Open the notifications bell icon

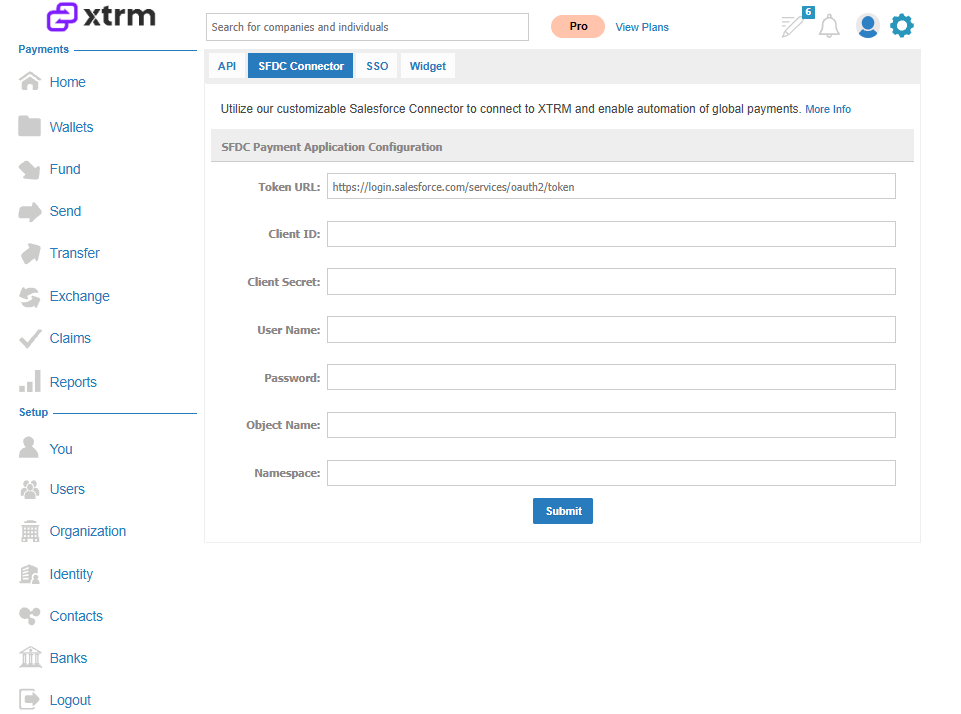coord(829,26)
